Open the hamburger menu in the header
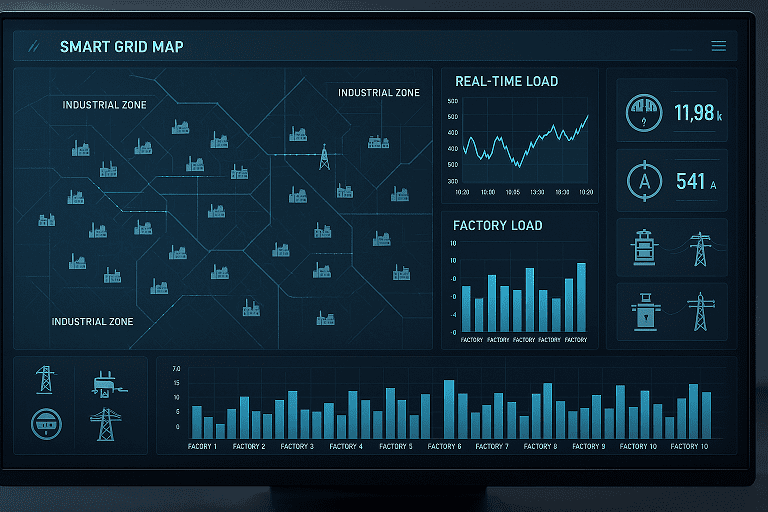This screenshot has height=512, width=768. (x=718, y=46)
